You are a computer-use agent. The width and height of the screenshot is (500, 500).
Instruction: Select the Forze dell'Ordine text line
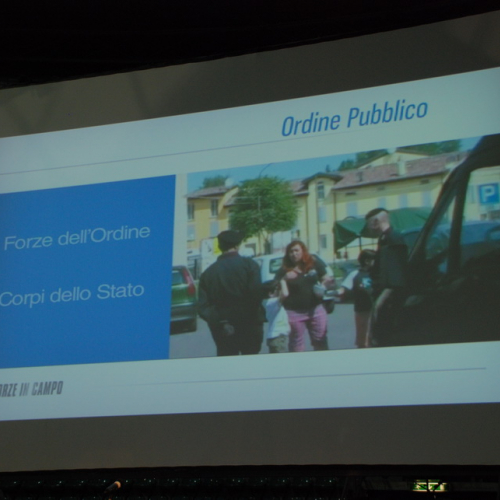click(x=77, y=238)
